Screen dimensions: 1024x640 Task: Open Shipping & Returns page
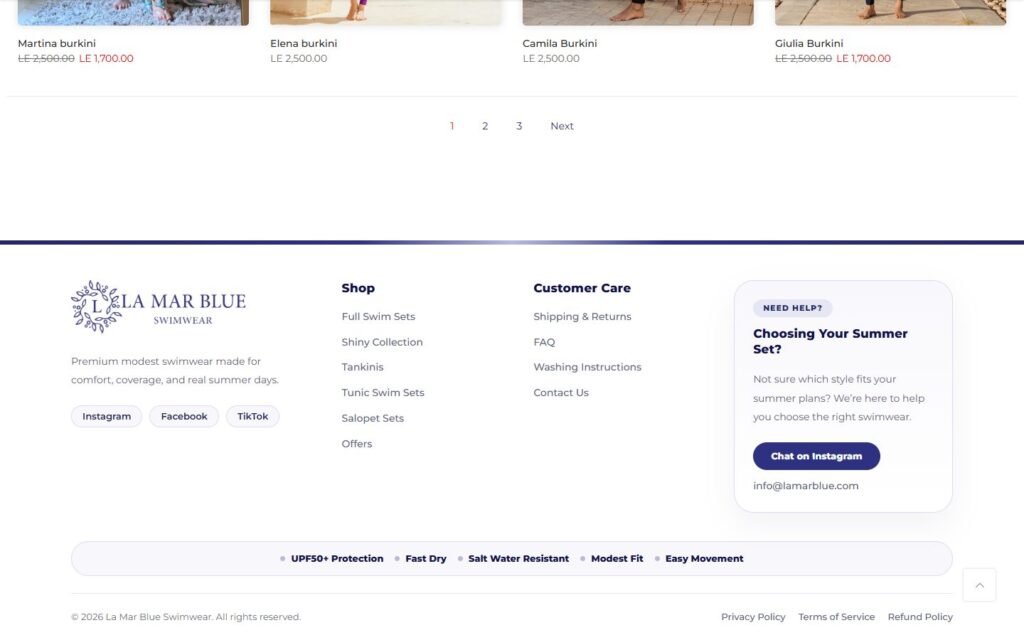pos(583,317)
